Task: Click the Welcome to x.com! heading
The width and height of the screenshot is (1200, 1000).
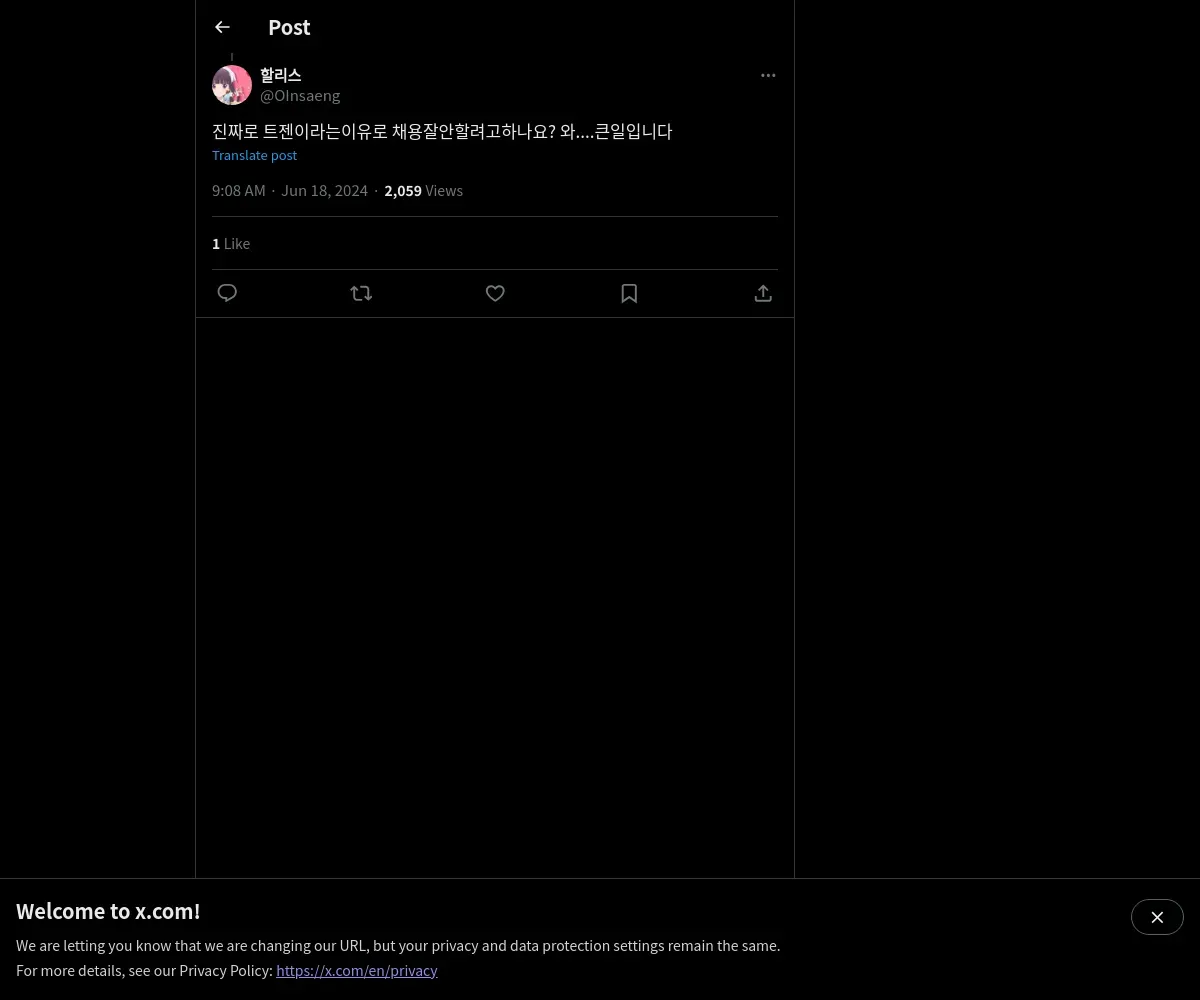Action: point(108,911)
